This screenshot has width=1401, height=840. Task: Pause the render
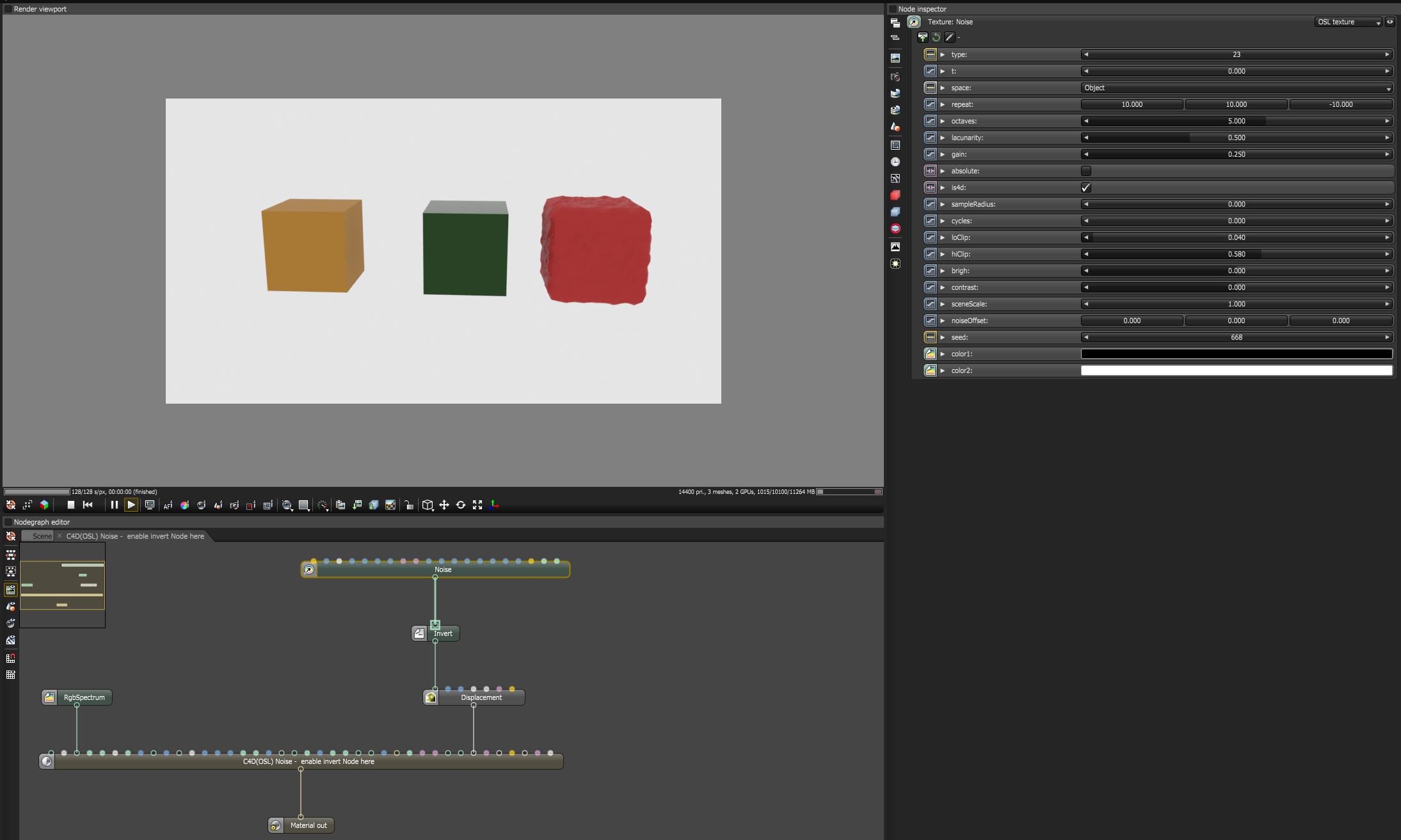click(114, 505)
